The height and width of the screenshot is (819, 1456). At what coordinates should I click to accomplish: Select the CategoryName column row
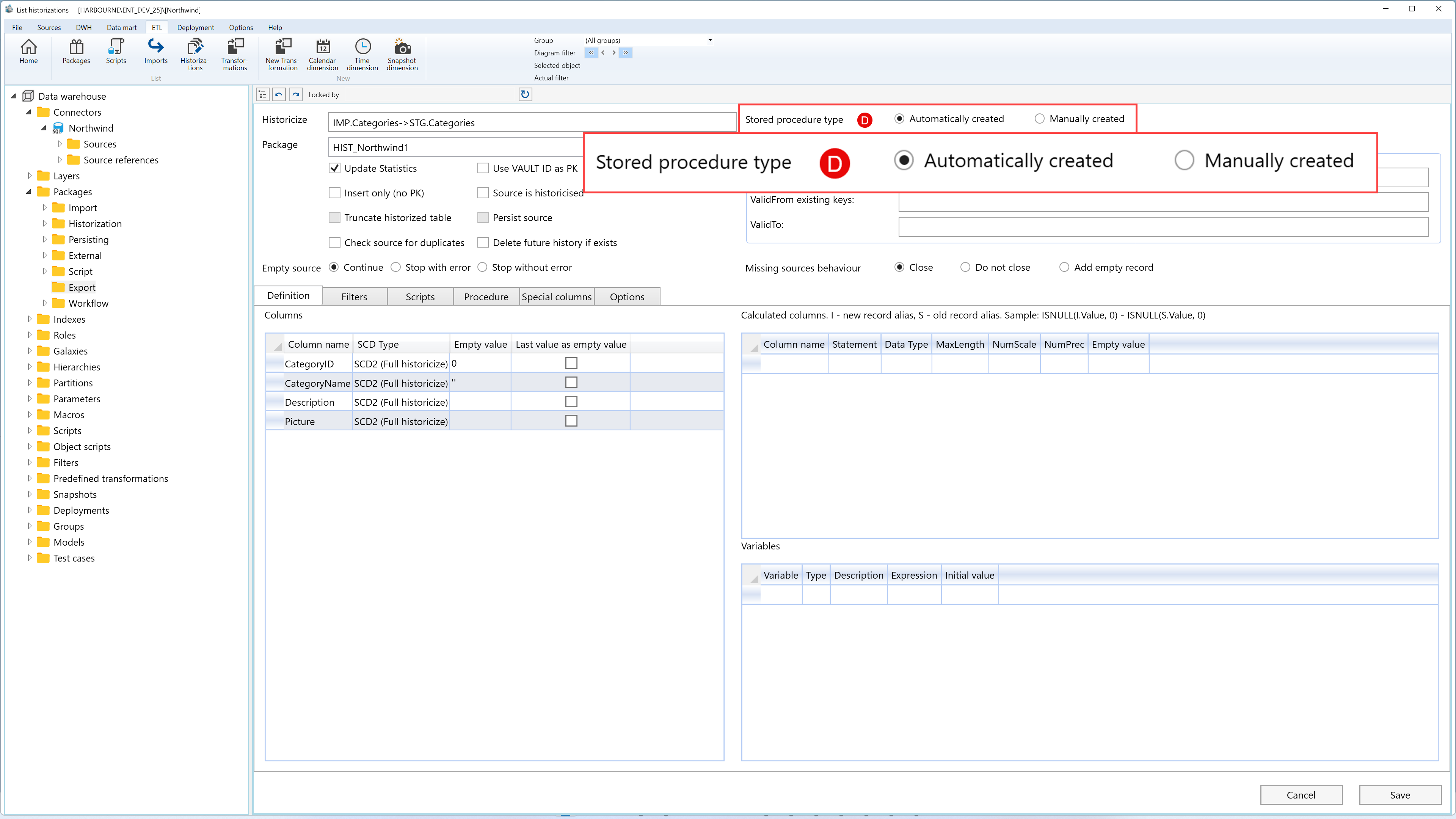coord(494,383)
